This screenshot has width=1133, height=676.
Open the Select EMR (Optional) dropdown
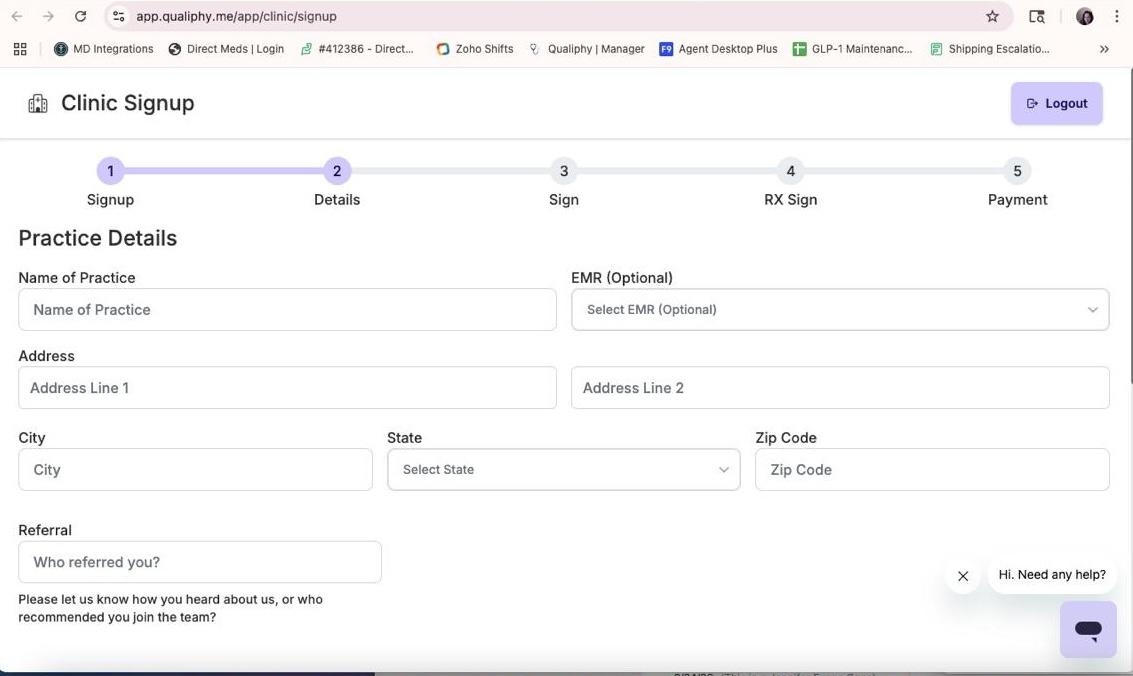[840, 310]
